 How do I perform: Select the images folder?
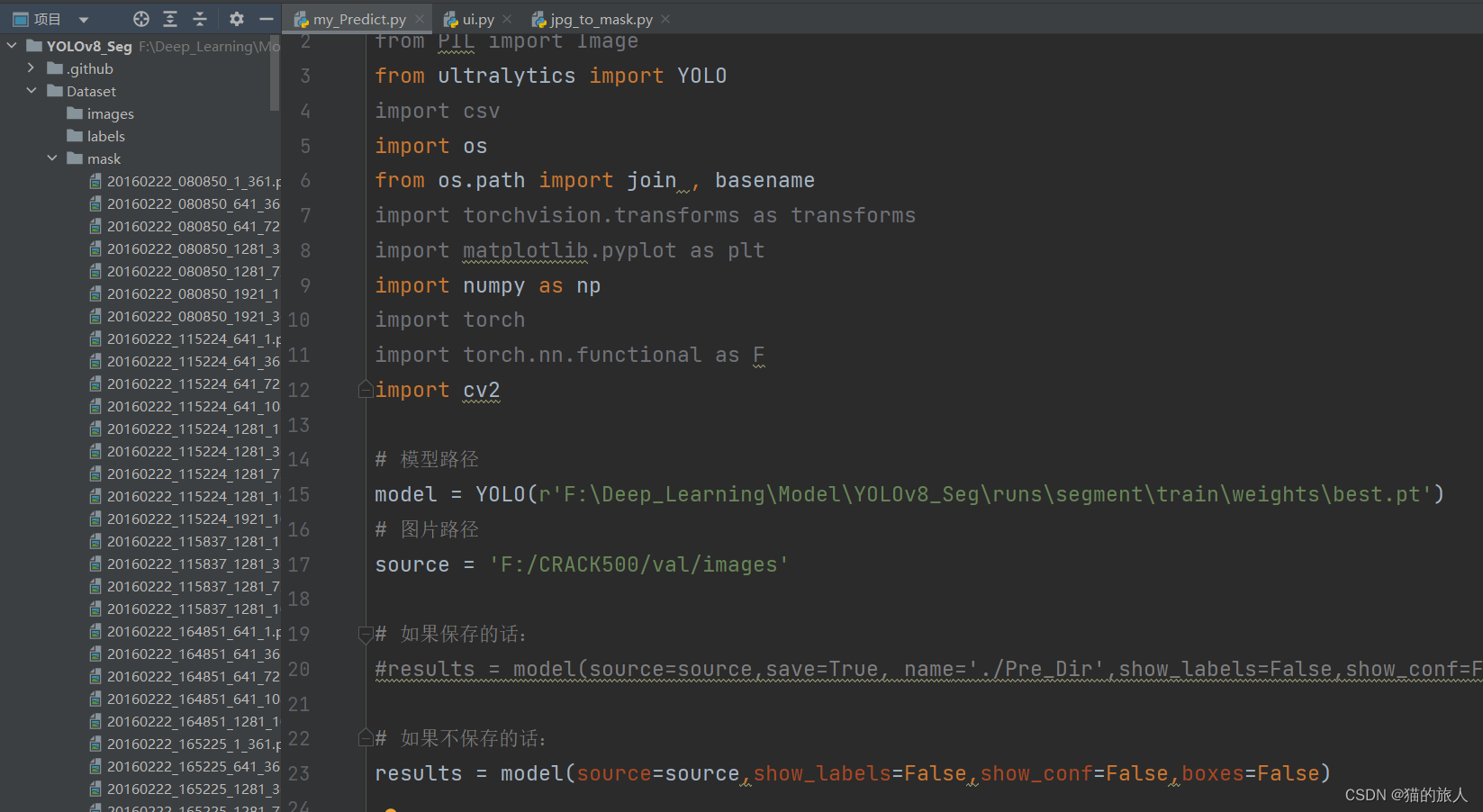110,113
